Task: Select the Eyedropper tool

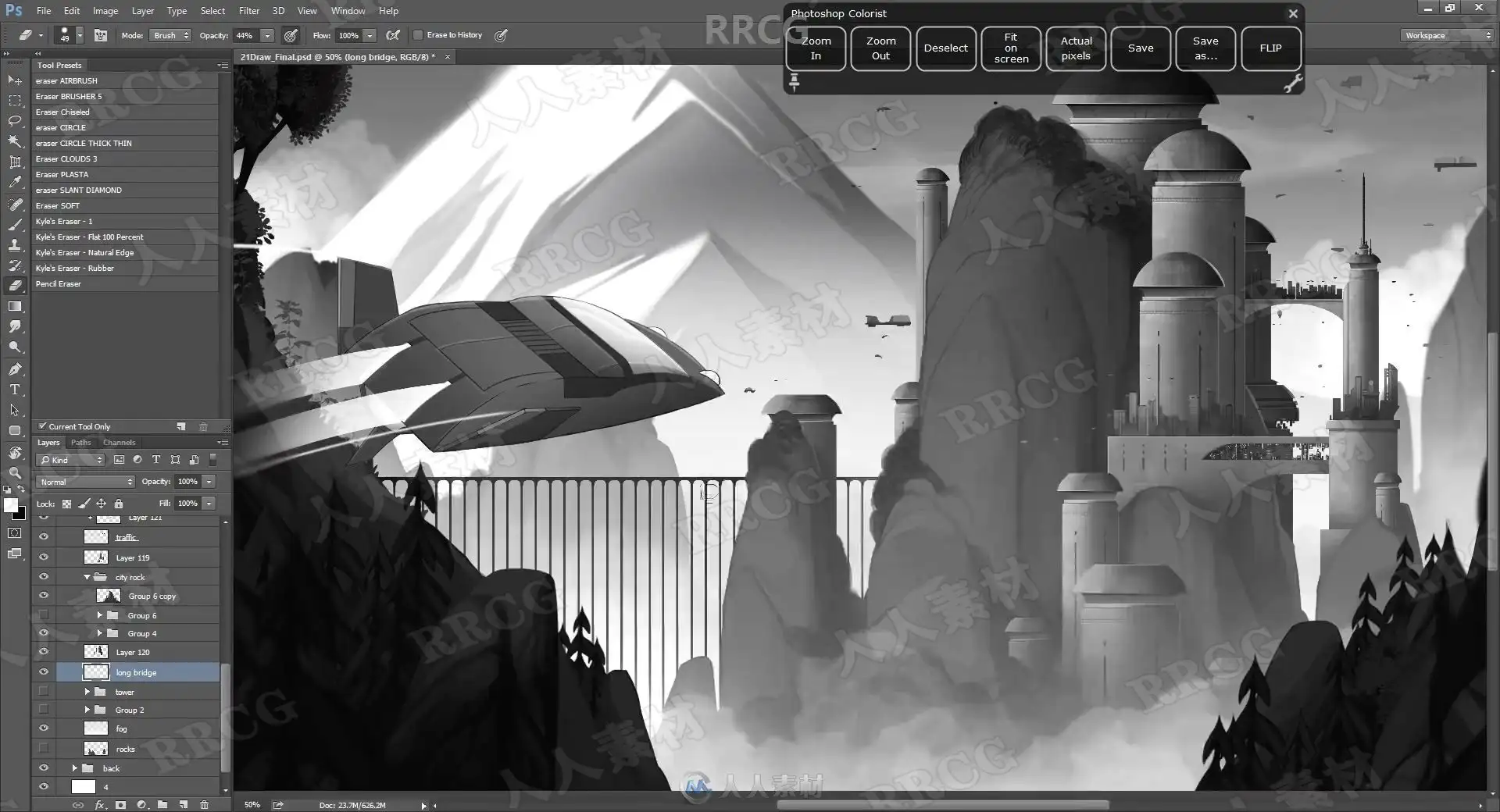Action: (x=15, y=183)
